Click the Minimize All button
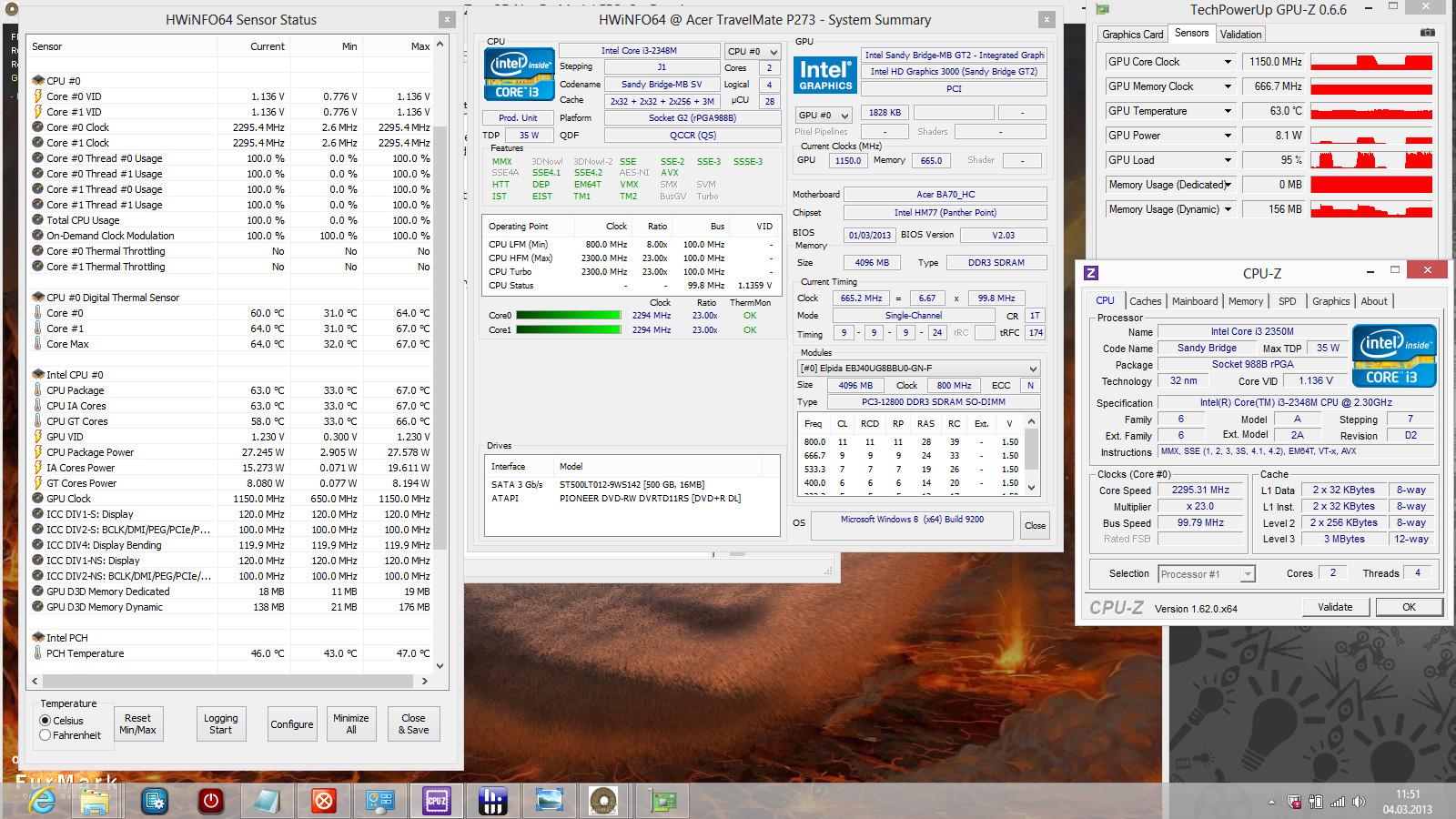This screenshot has width=1456, height=819. pyautogui.click(x=350, y=724)
